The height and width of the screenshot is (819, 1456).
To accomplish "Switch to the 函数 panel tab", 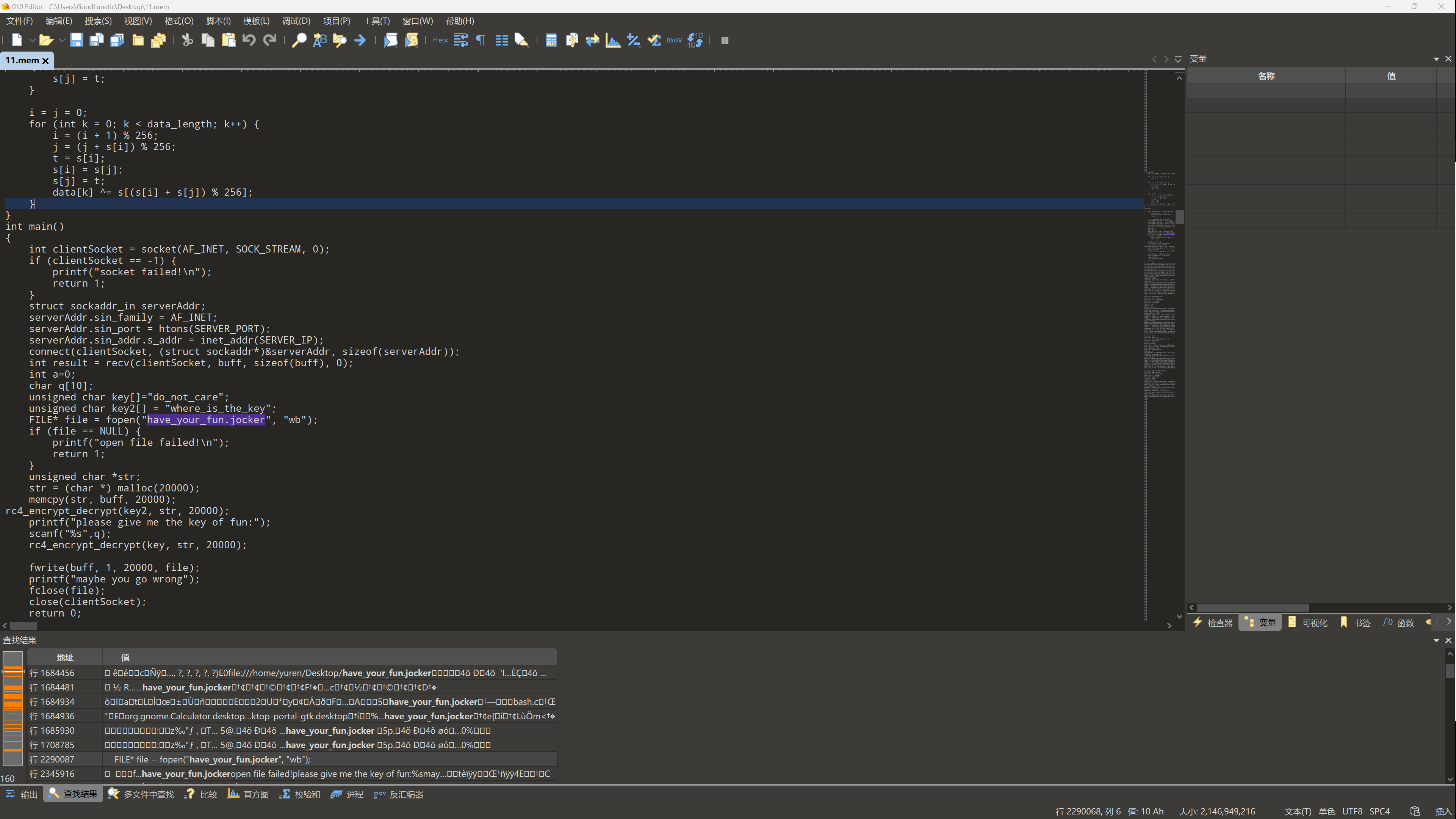I will [1398, 623].
